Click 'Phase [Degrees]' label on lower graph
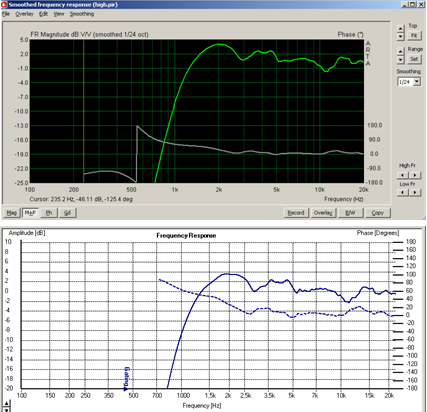Image resolution: width=427 pixels, height=412 pixels. [378, 233]
